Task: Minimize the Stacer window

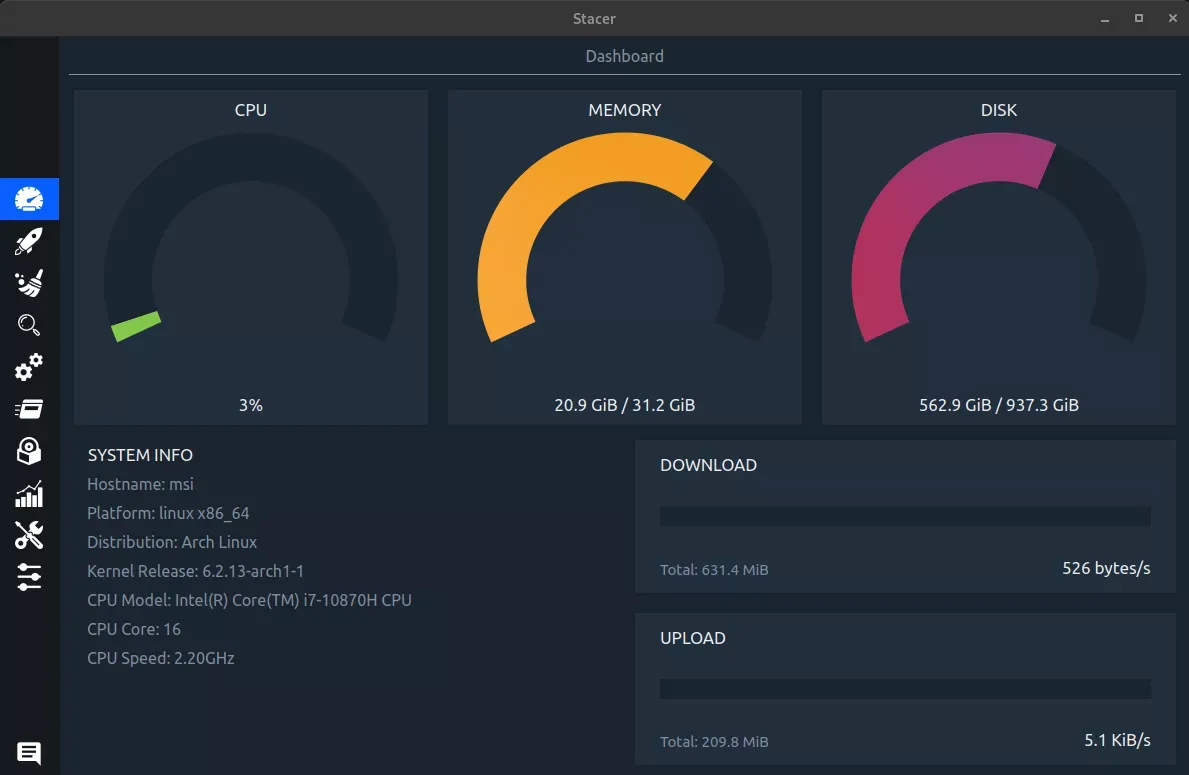Action: (x=1105, y=19)
